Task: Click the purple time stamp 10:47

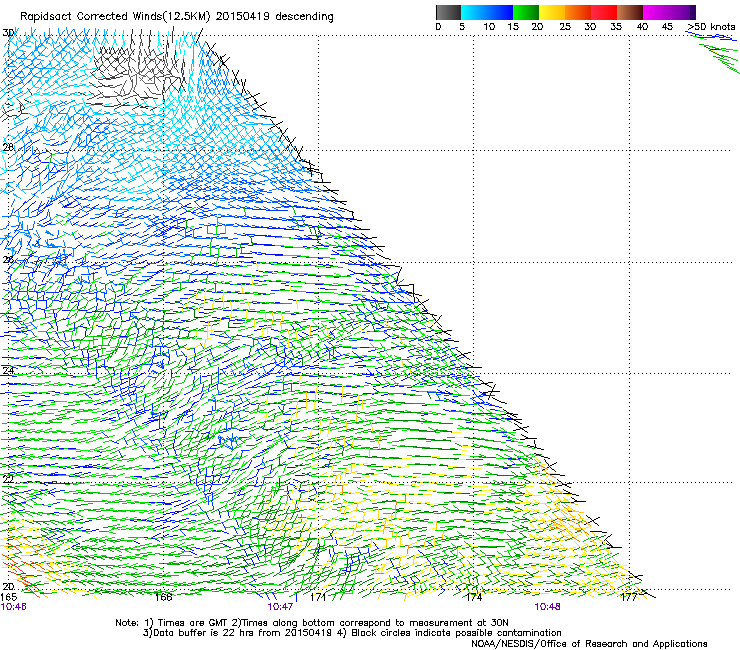Action: (x=280, y=607)
